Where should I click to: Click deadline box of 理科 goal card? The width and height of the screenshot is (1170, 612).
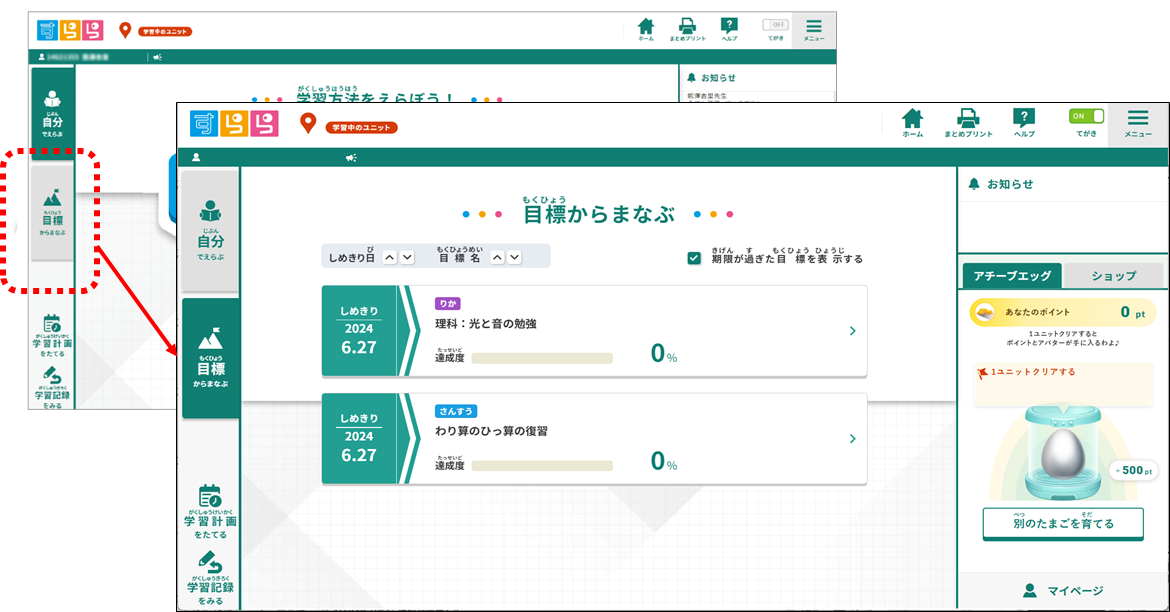pos(359,331)
